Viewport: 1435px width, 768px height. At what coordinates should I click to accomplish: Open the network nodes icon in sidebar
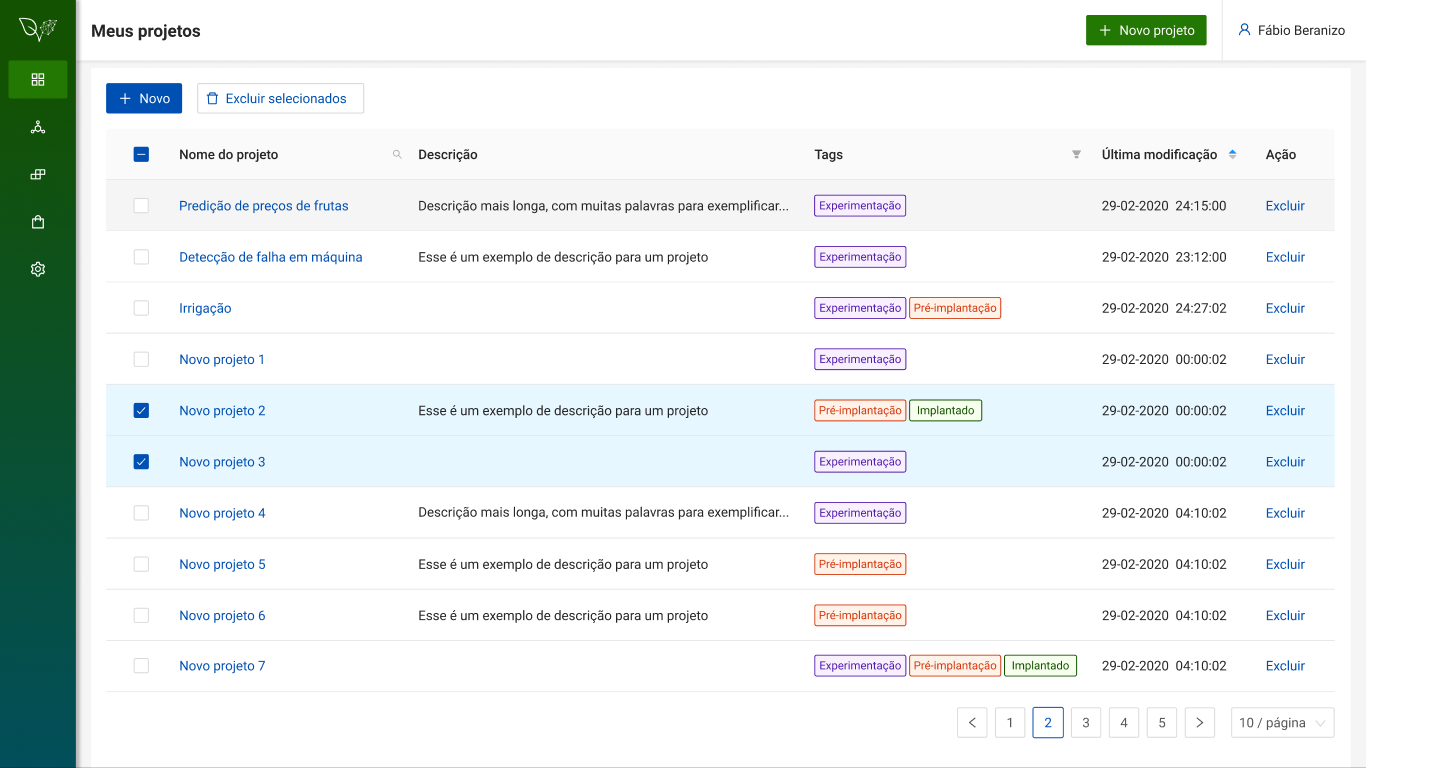tap(38, 127)
